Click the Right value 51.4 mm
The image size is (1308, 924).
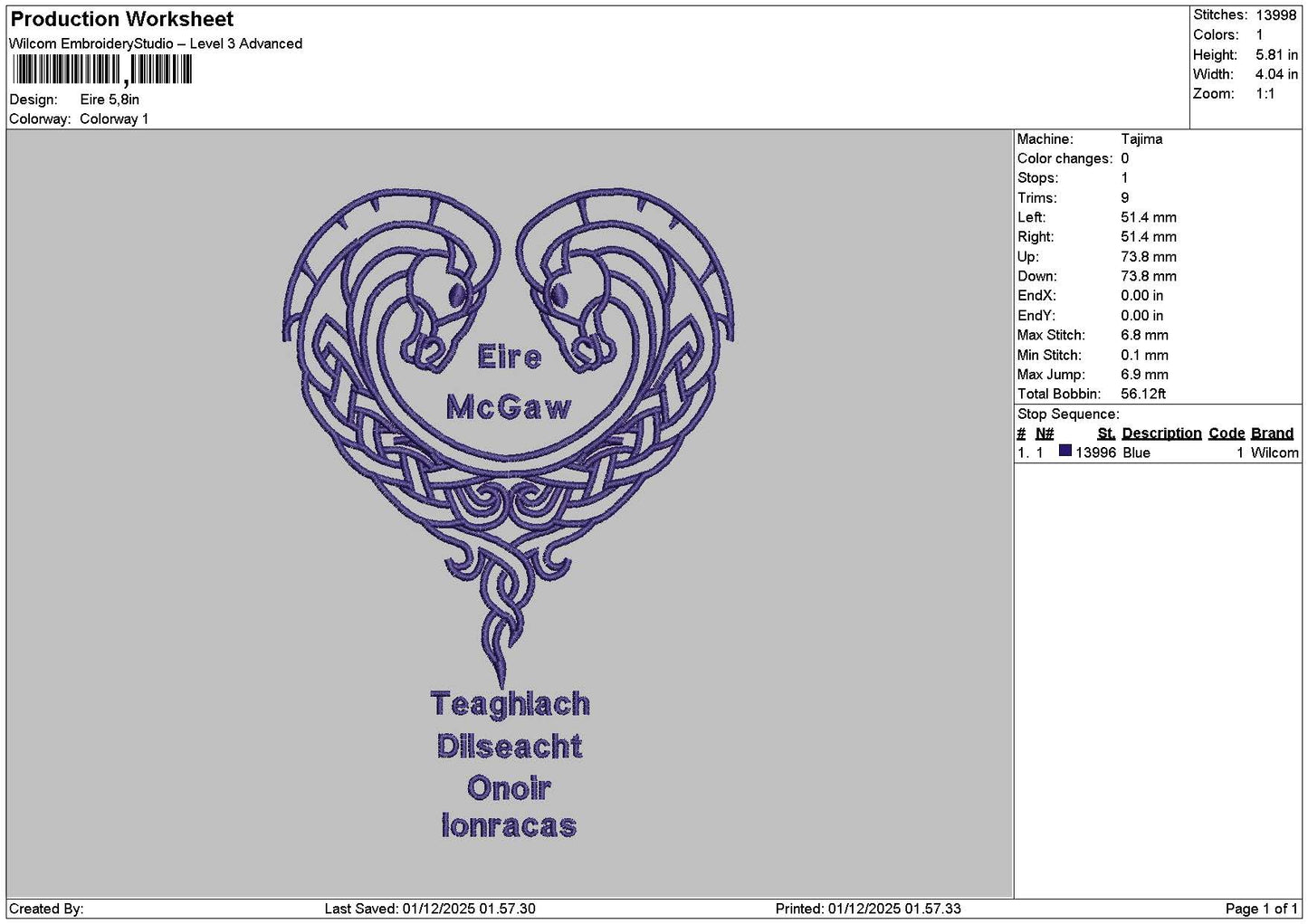click(x=1149, y=237)
